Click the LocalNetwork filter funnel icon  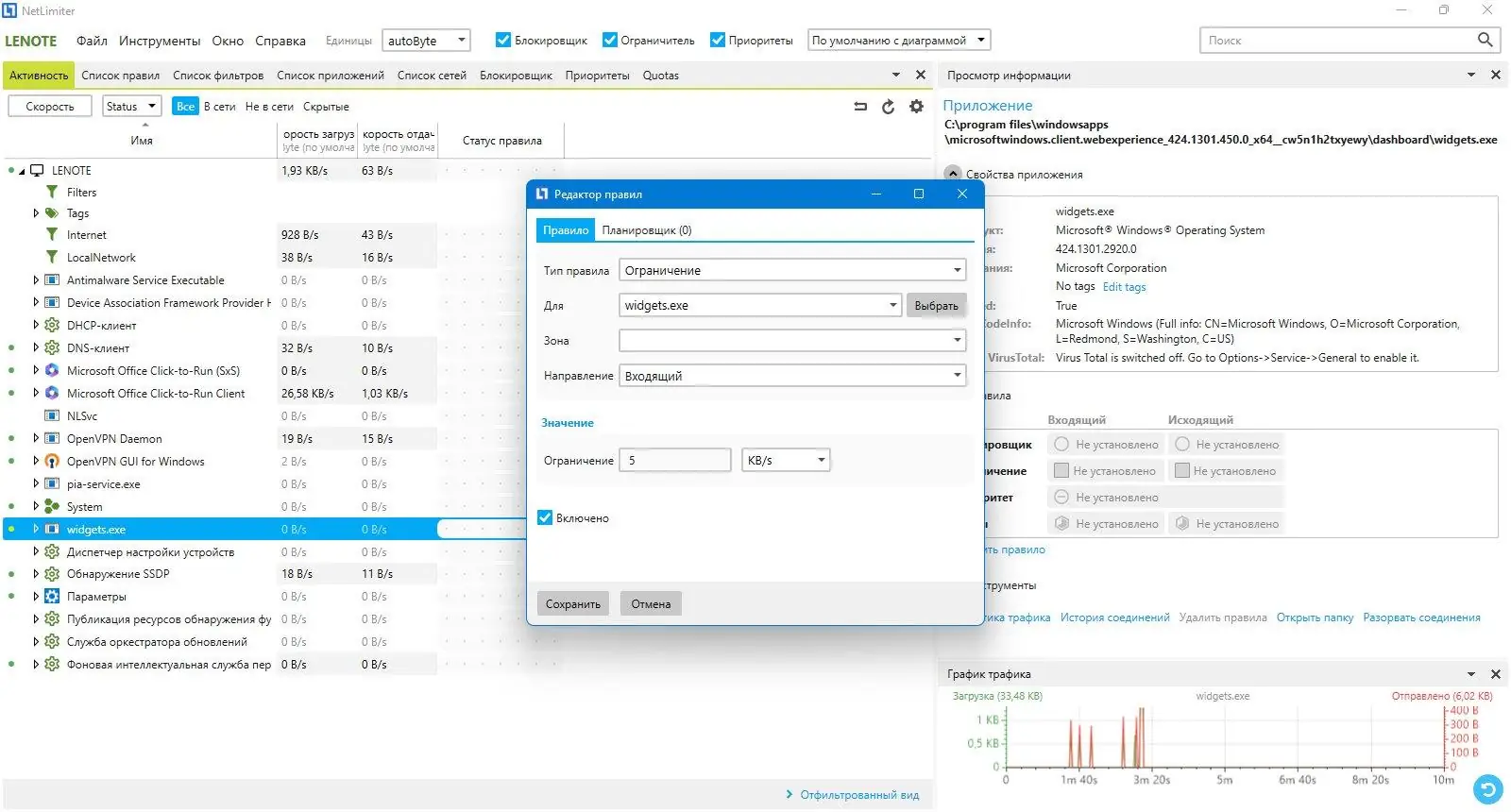click(x=52, y=258)
